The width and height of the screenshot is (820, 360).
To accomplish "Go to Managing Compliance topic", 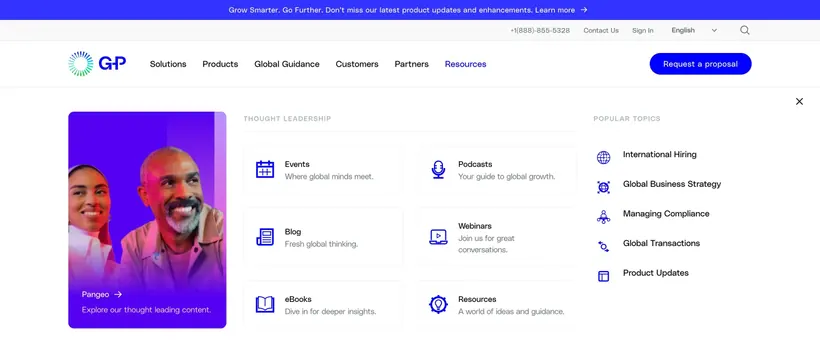I will (666, 213).
